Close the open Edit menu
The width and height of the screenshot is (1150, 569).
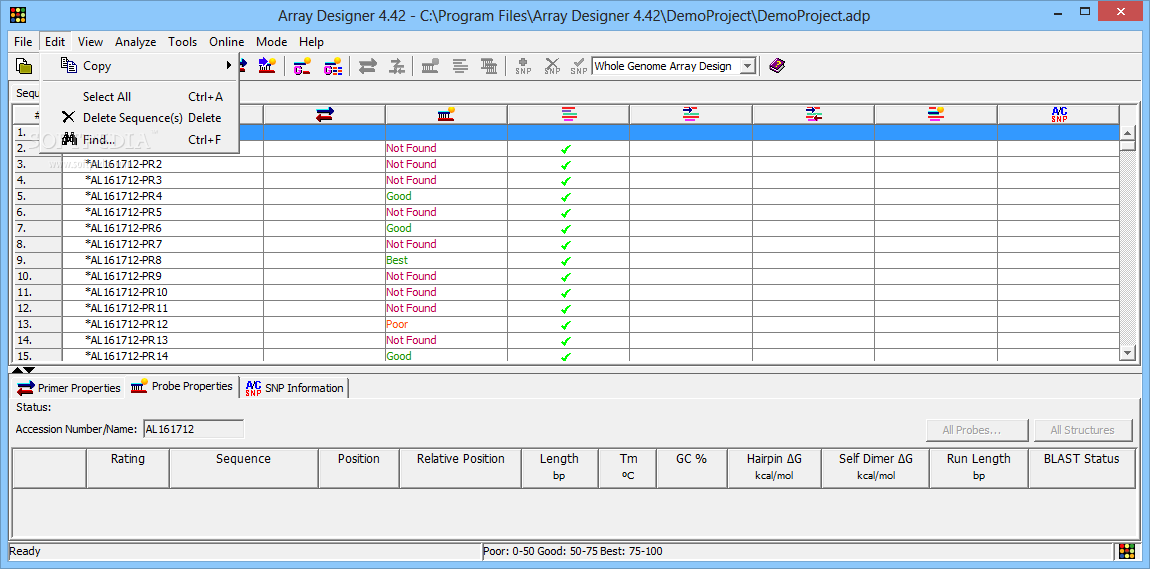click(x=55, y=42)
